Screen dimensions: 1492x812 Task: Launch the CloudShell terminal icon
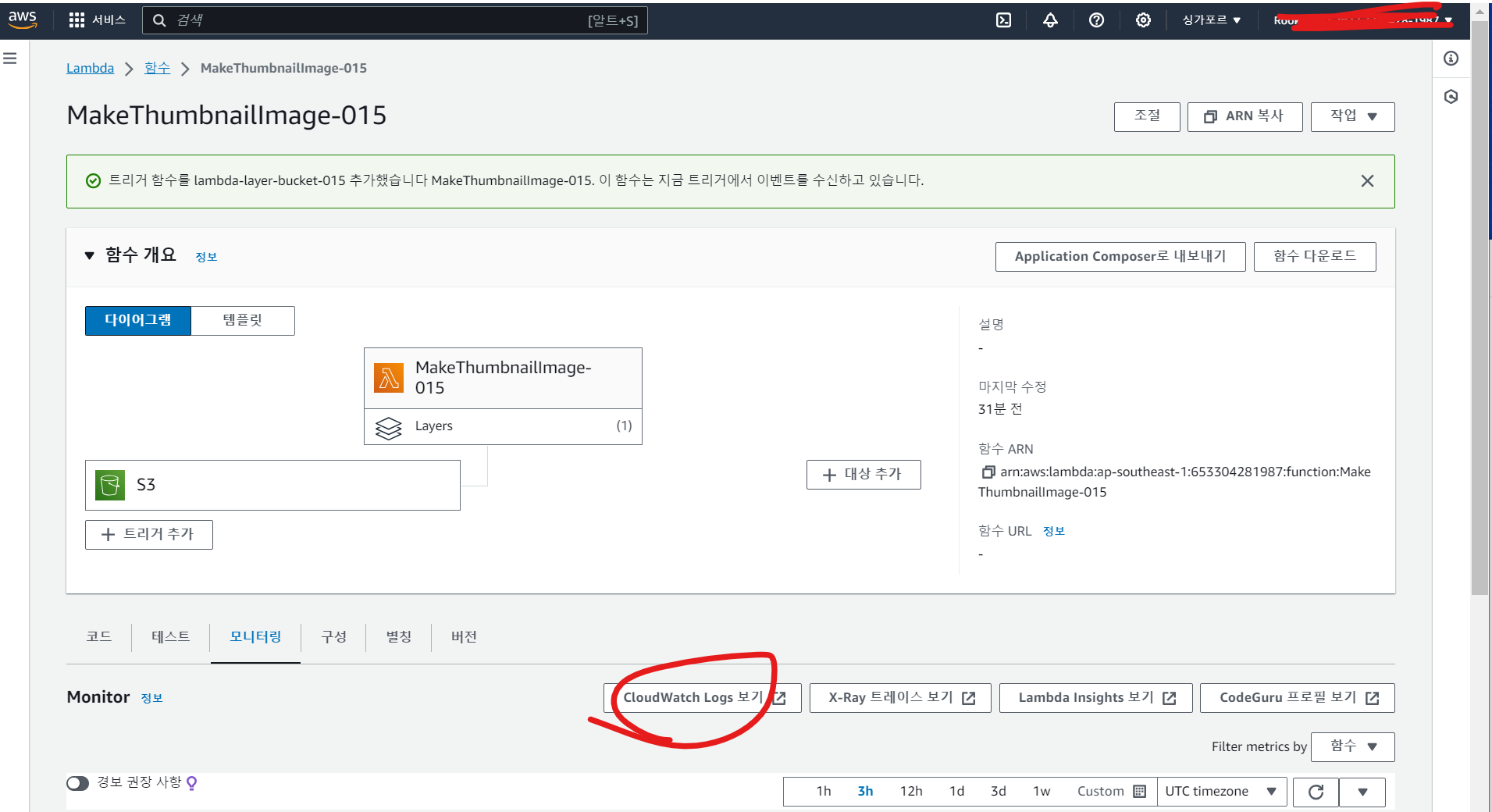pyautogui.click(x=1003, y=20)
